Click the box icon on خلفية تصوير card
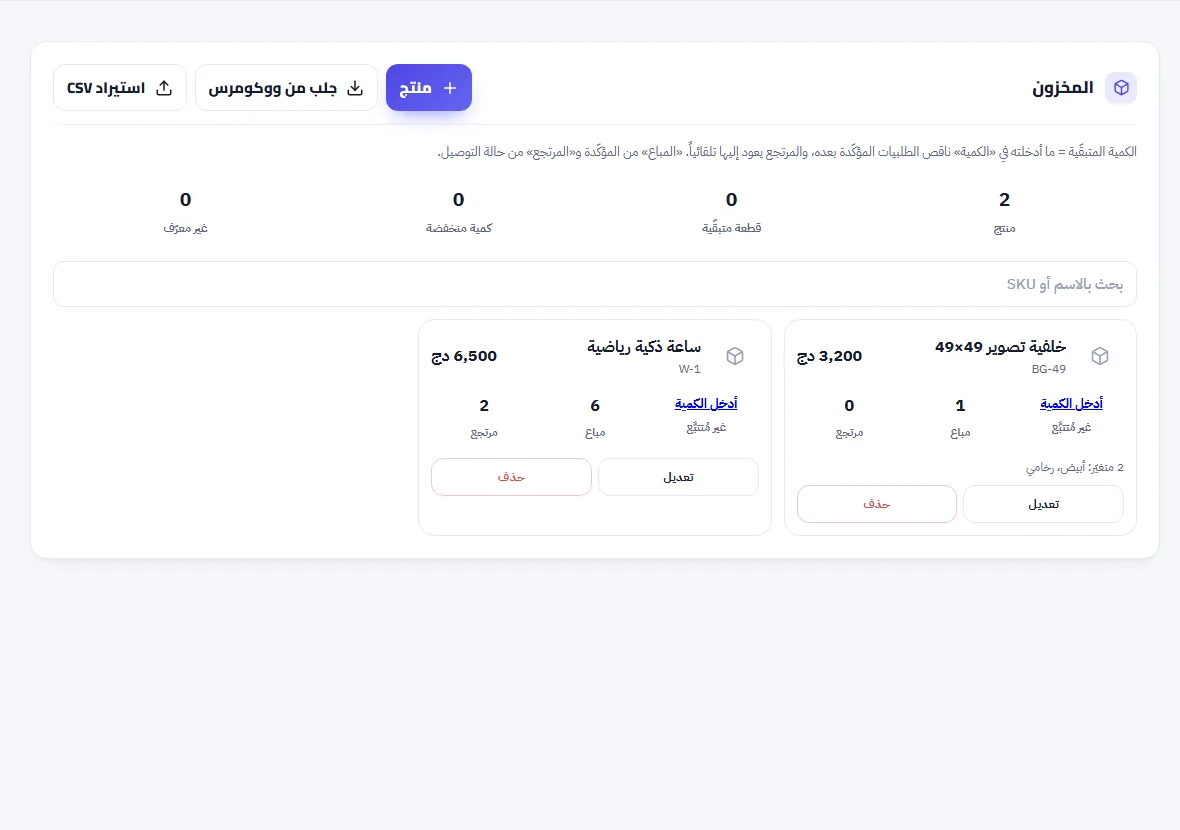The width and height of the screenshot is (1180, 830). pos(1099,356)
